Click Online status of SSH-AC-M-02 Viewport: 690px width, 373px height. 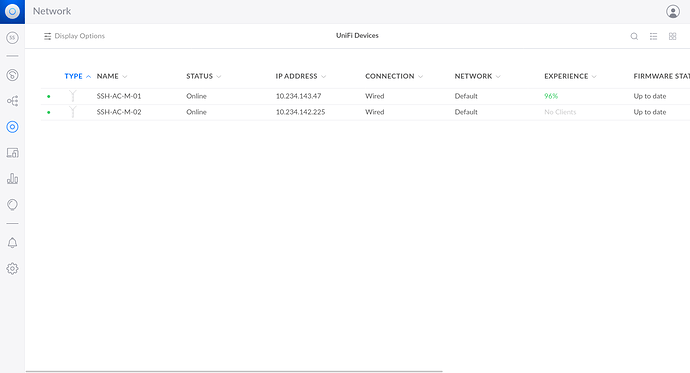(196, 112)
